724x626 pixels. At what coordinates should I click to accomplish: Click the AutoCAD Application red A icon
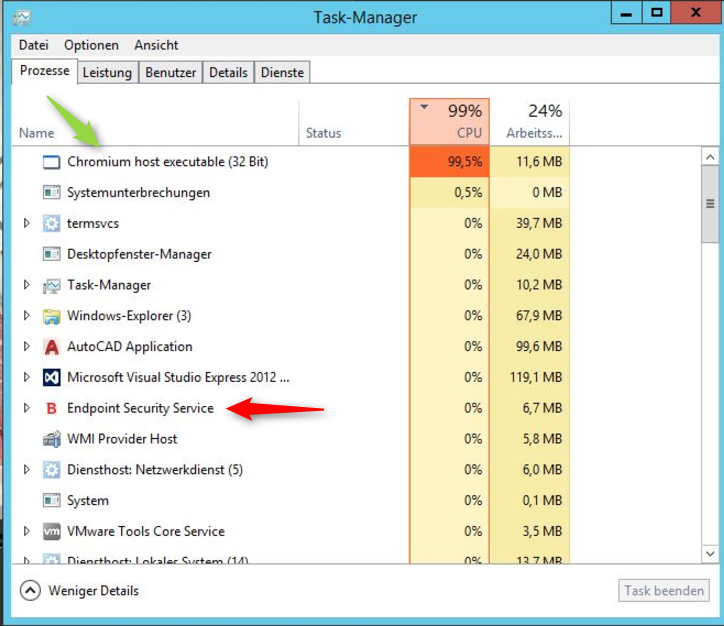(51, 347)
